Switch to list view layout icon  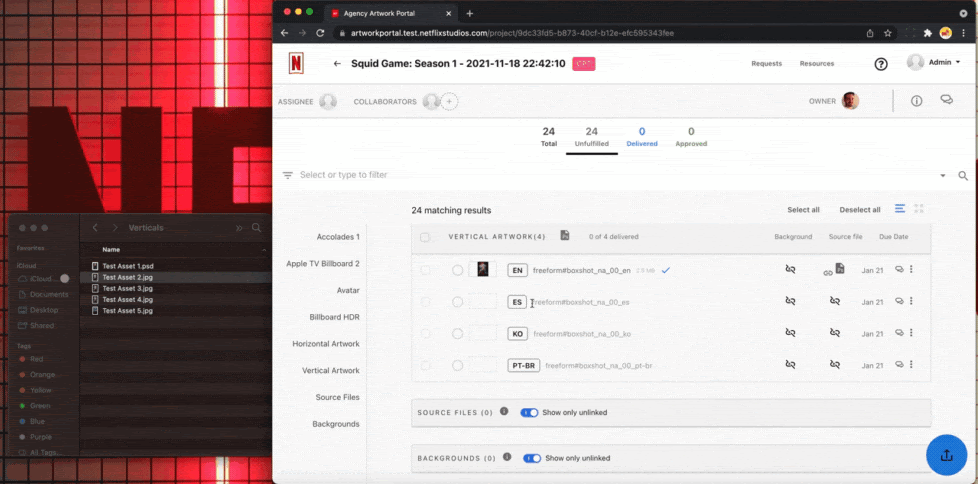coord(900,209)
